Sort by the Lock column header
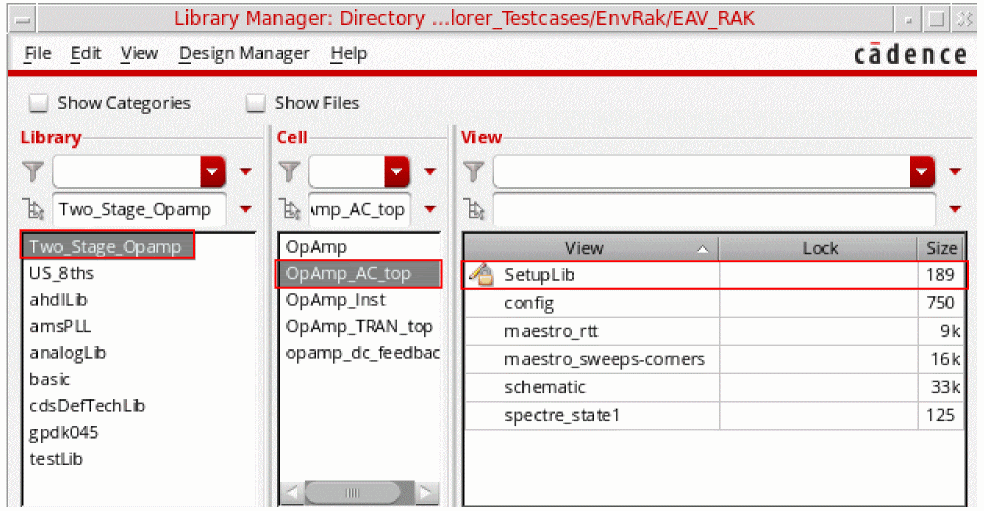 (818, 248)
